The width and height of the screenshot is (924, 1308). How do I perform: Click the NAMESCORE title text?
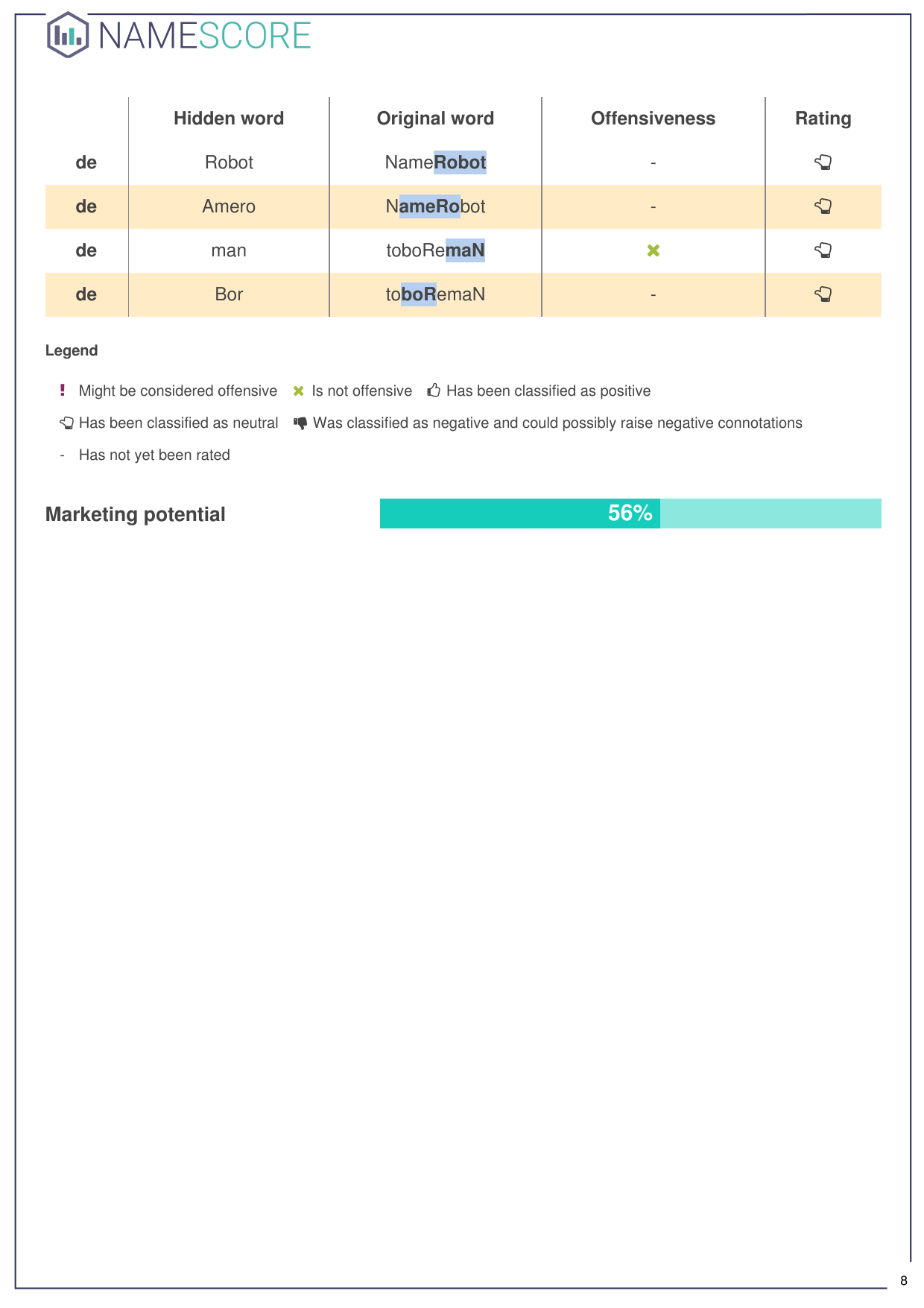click(x=205, y=36)
